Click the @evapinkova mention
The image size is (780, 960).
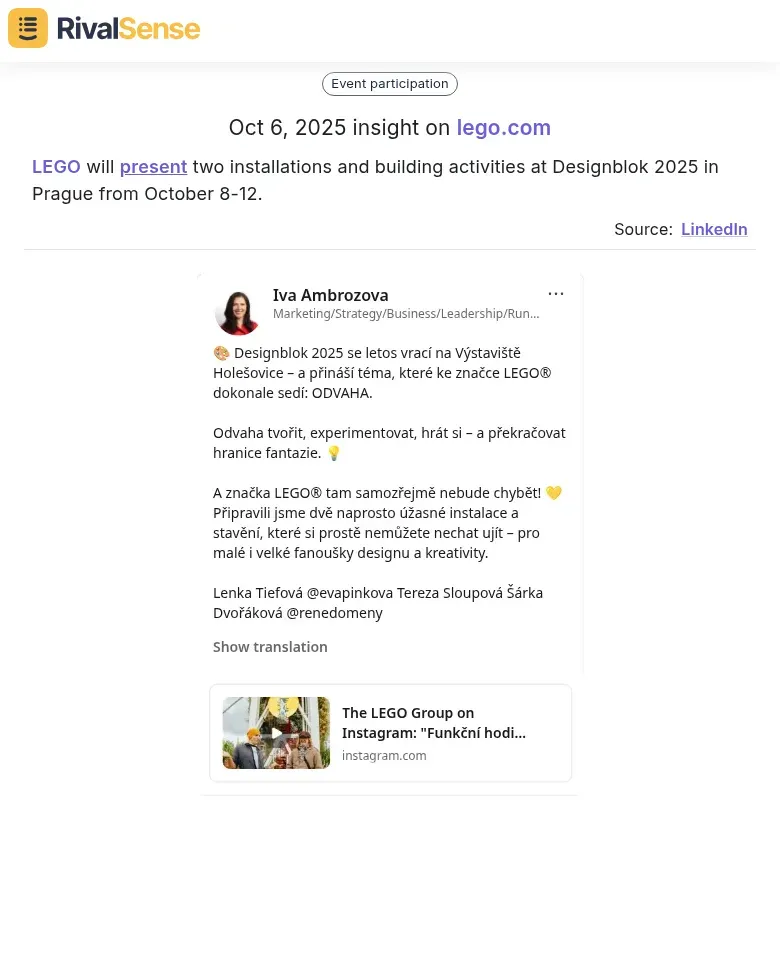[350, 593]
